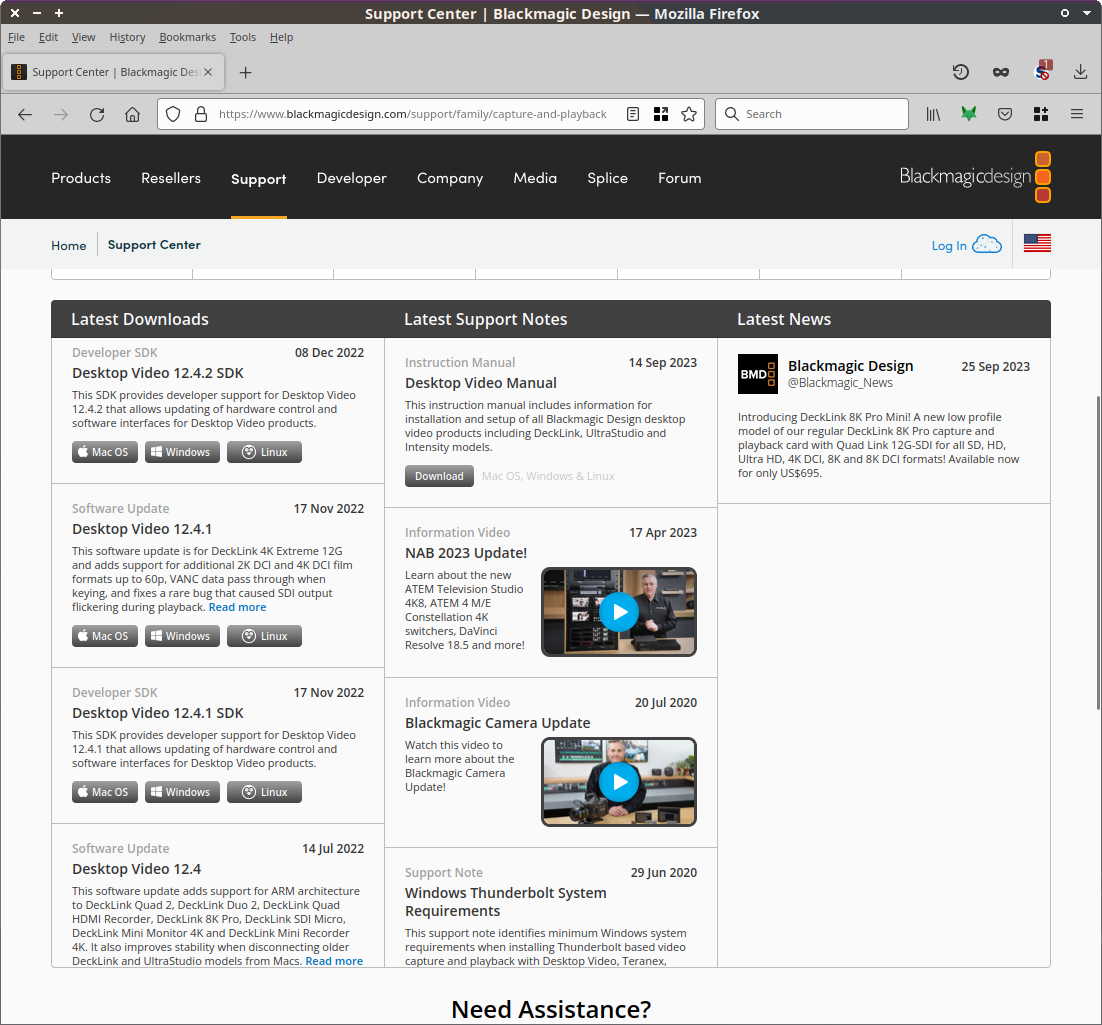Bookmark this page with the star icon
The width and height of the screenshot is (1102, 1025).
pyautogui.click(x=688, y=114)
